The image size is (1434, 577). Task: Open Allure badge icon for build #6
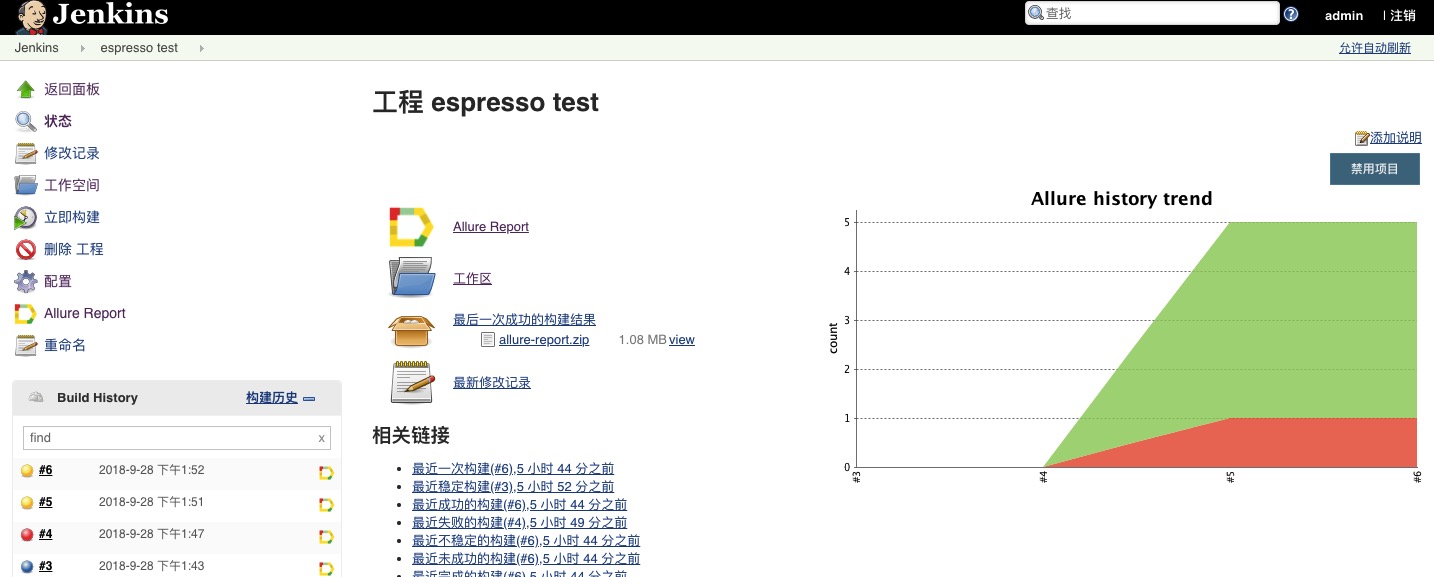[x=326, y=472]
